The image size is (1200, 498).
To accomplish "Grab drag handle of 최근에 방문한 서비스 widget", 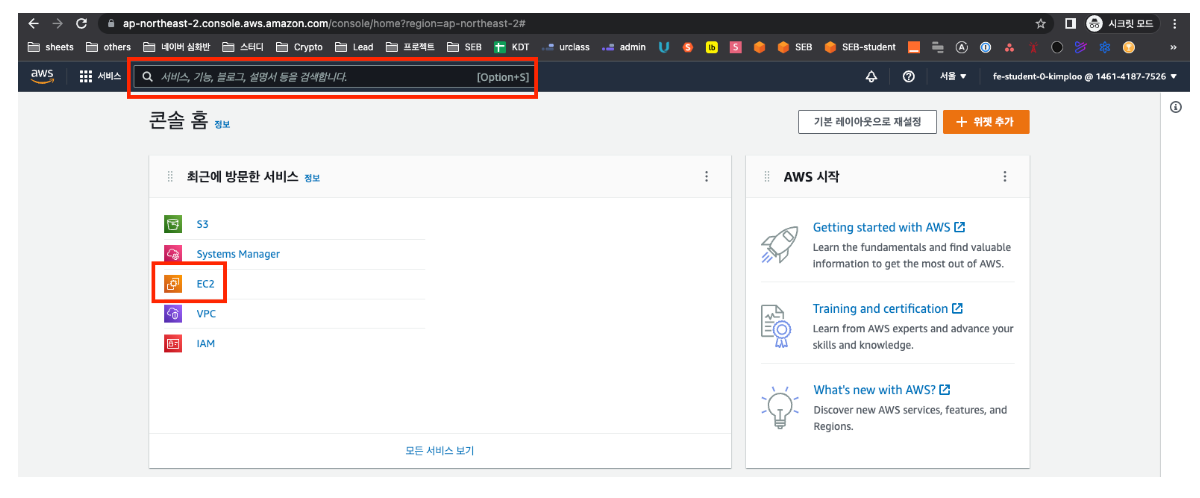I will point(170,177).
